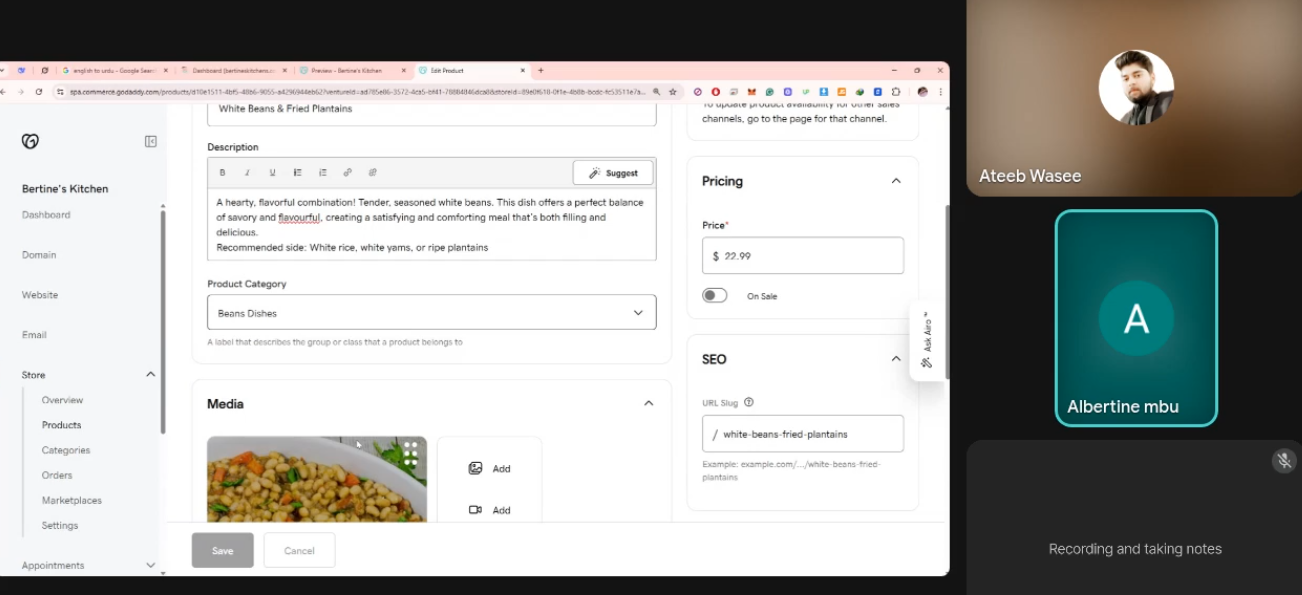Open Chrome profile avatar

[922, 91]
